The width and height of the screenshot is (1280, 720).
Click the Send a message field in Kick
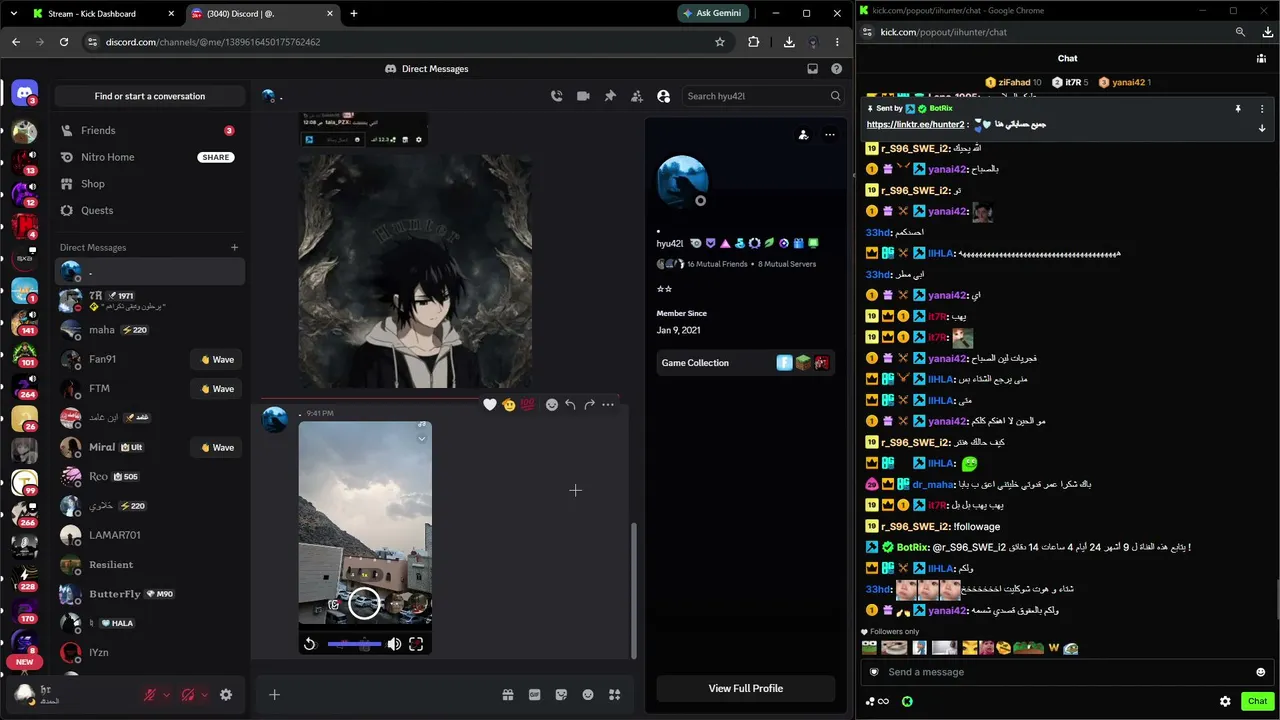[x=1066, y=672]
